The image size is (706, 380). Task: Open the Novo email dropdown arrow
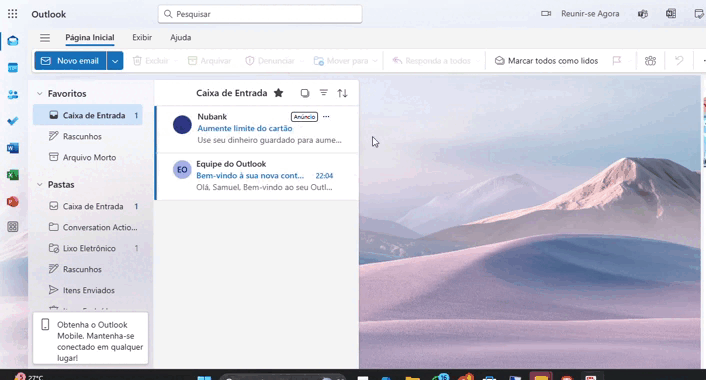115,61
